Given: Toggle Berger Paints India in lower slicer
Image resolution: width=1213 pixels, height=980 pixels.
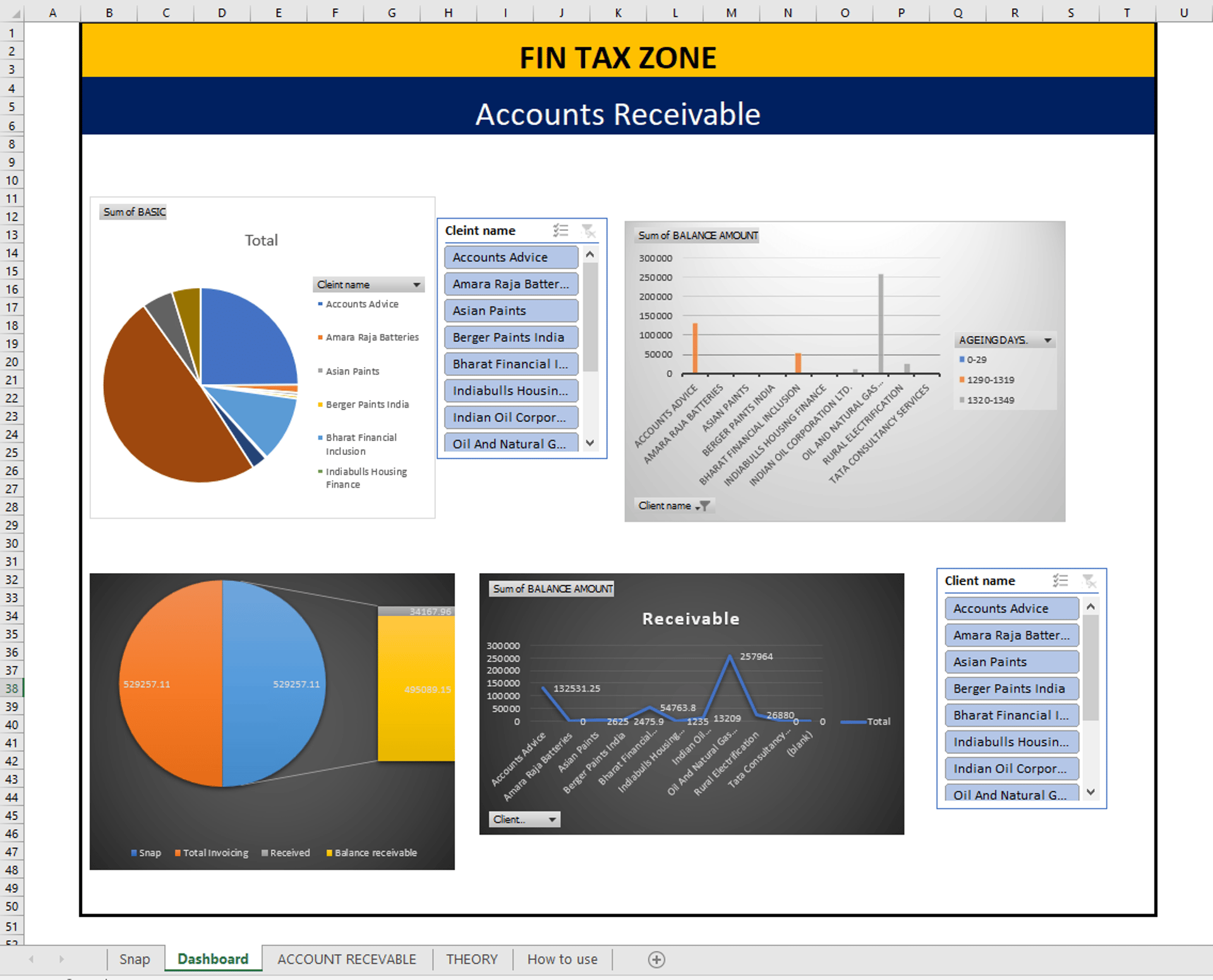Looking at the screenshot, I should (x=1011, y=689).
